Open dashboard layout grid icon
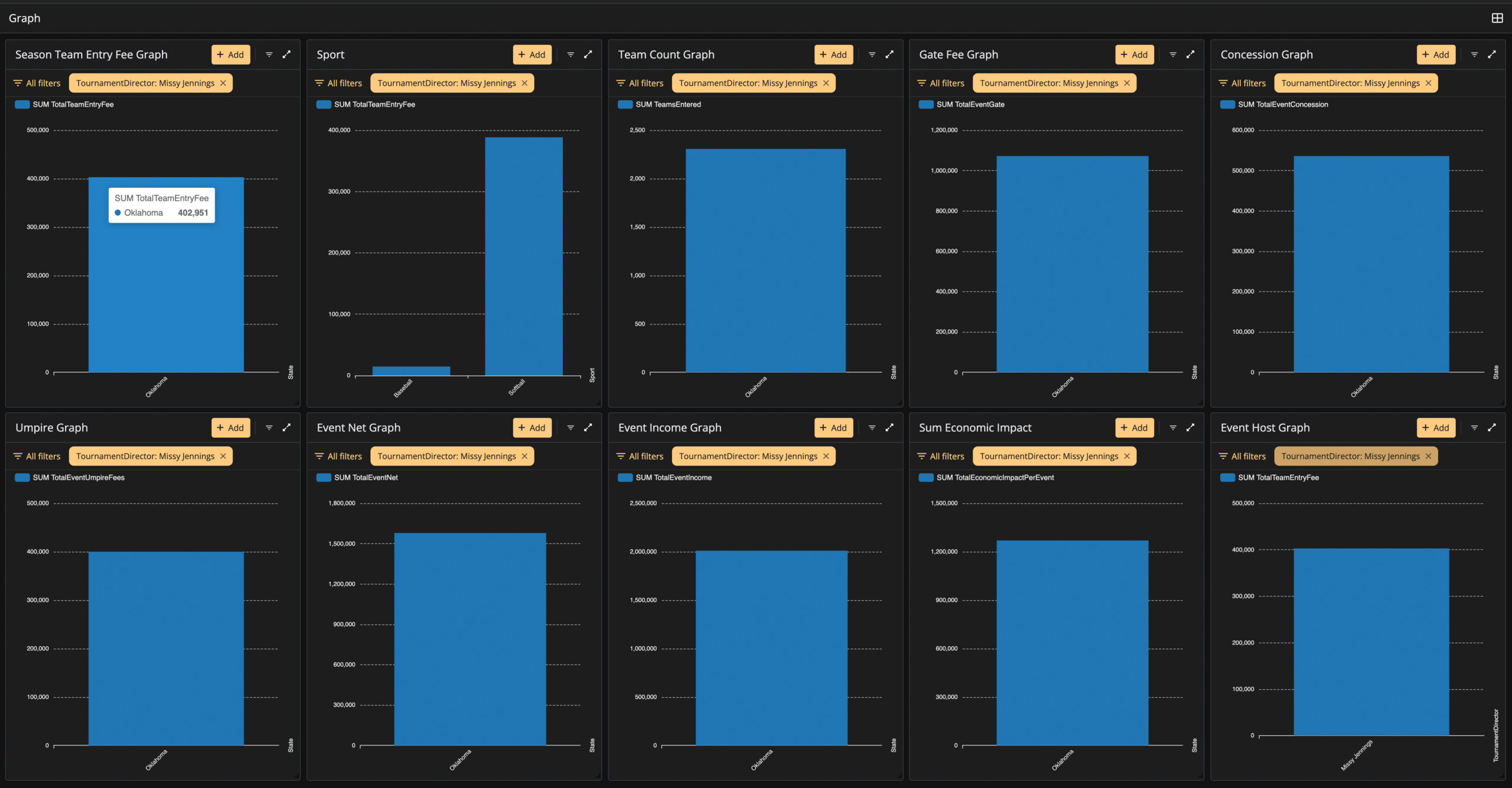 [x=1497, y=18]
